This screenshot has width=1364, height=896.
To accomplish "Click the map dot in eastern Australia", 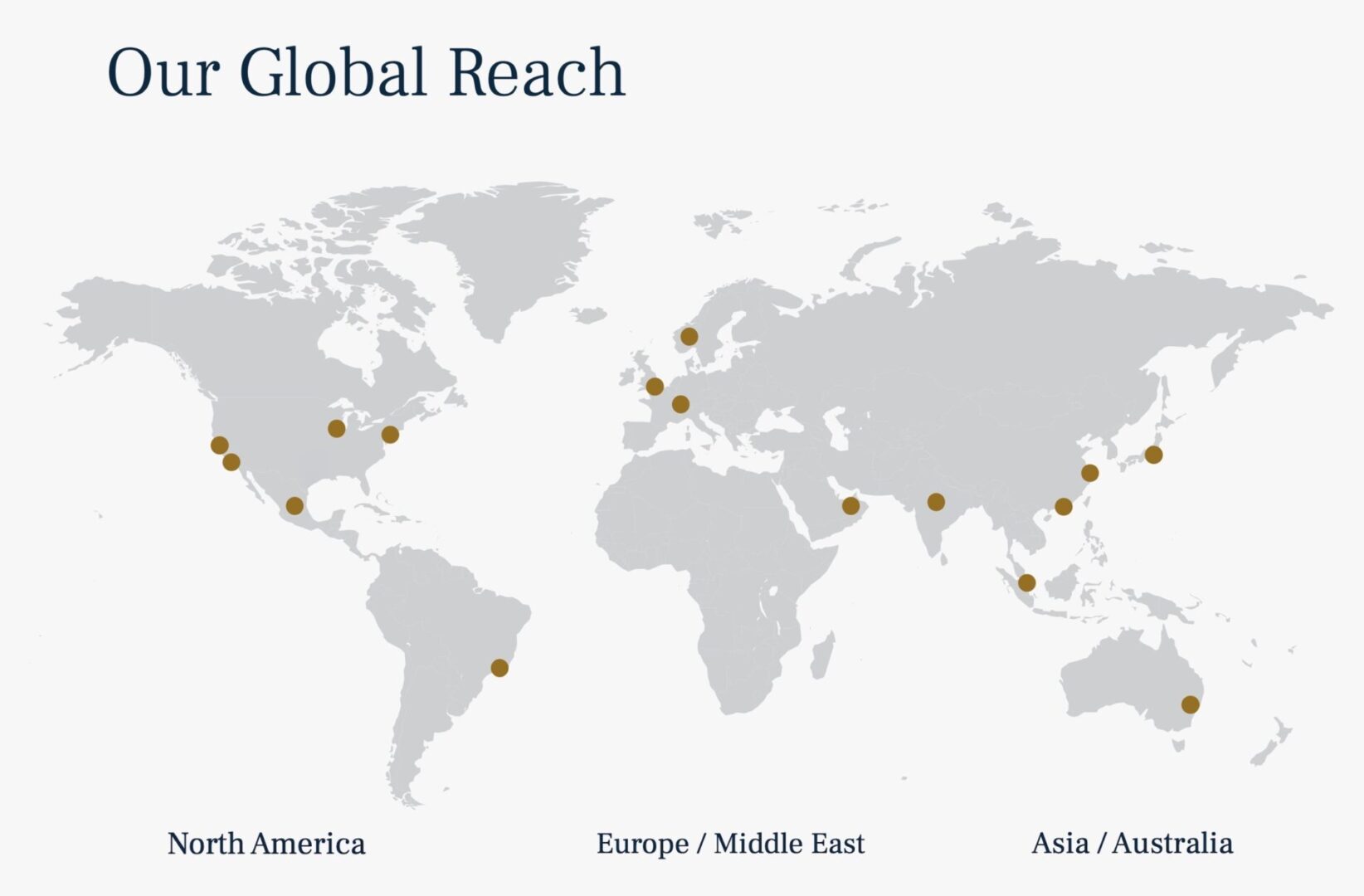I will (1190, 704).
